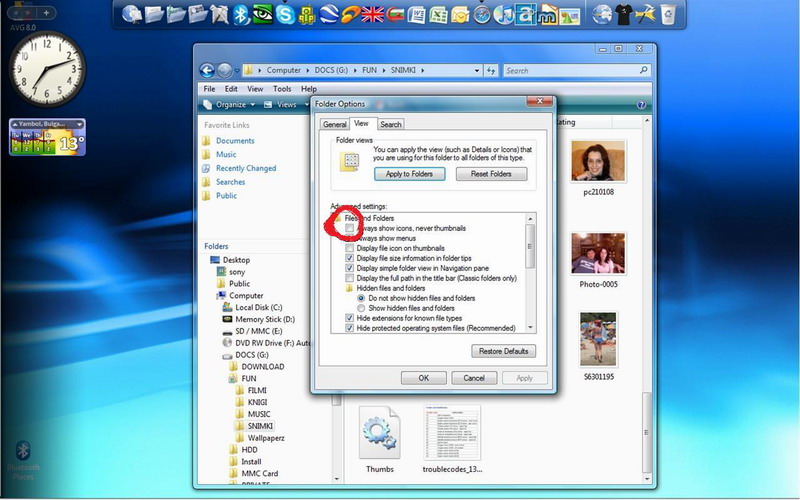Image resolution: width=800 pixels, height=500 pixels.
Task: Expand the breadcrumb arrow after Computer
Action: pos(307,70)
